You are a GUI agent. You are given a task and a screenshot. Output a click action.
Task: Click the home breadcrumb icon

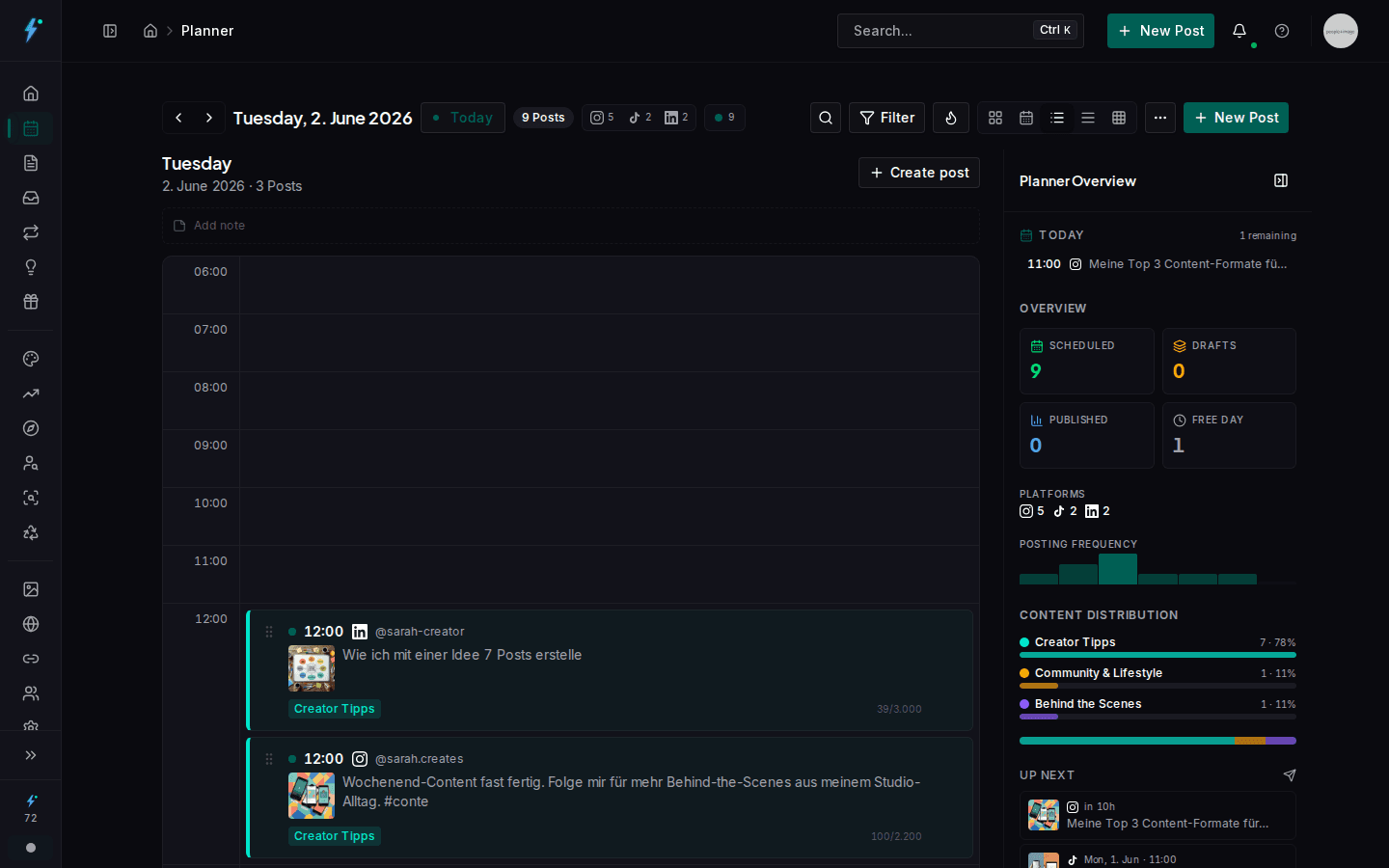click(150, 31)
